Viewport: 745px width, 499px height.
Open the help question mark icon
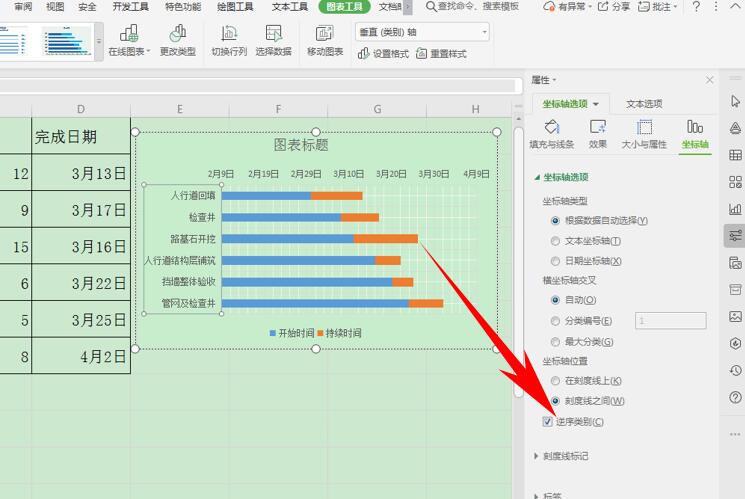coord(696,7)
